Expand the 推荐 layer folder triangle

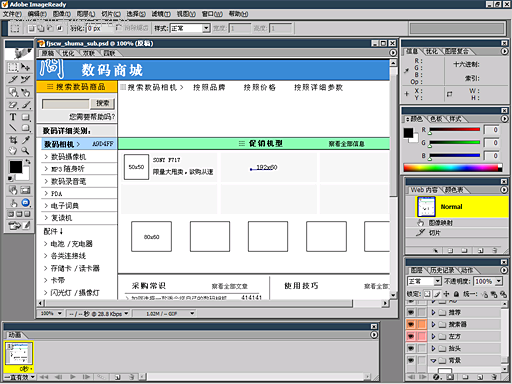433,312
